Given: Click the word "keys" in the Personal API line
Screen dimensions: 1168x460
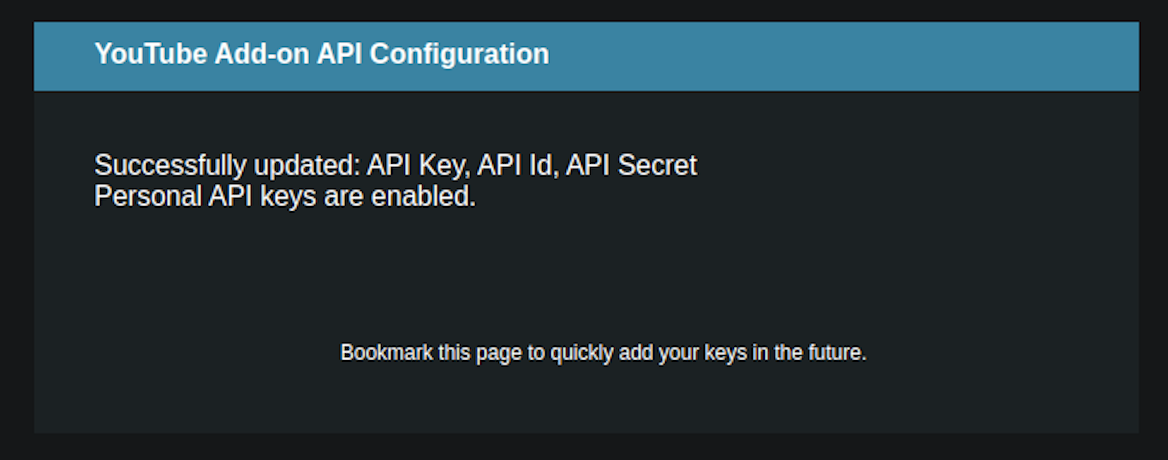Looking at the screenshot, I should 289,197.
